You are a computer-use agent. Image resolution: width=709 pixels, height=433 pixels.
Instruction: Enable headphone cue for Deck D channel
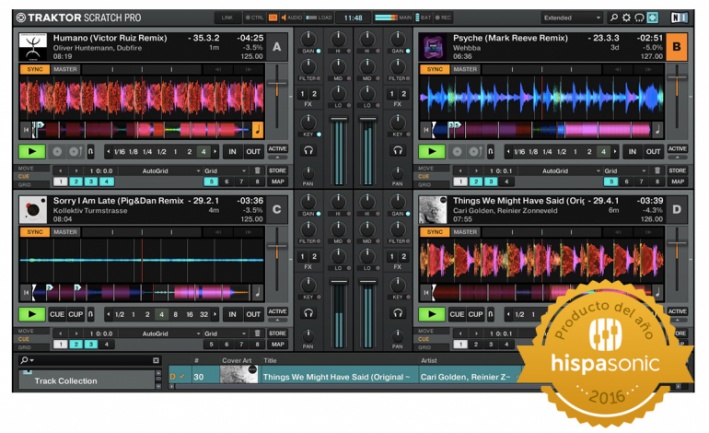[x=397, y=313]
